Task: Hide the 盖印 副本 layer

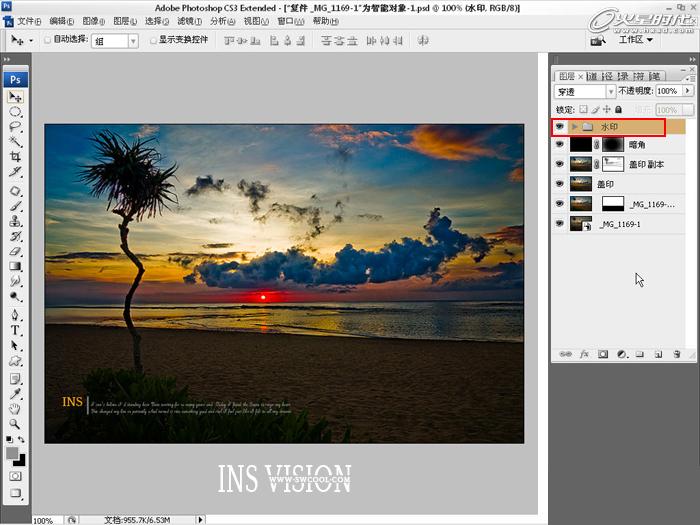Action: coord(559,164)
